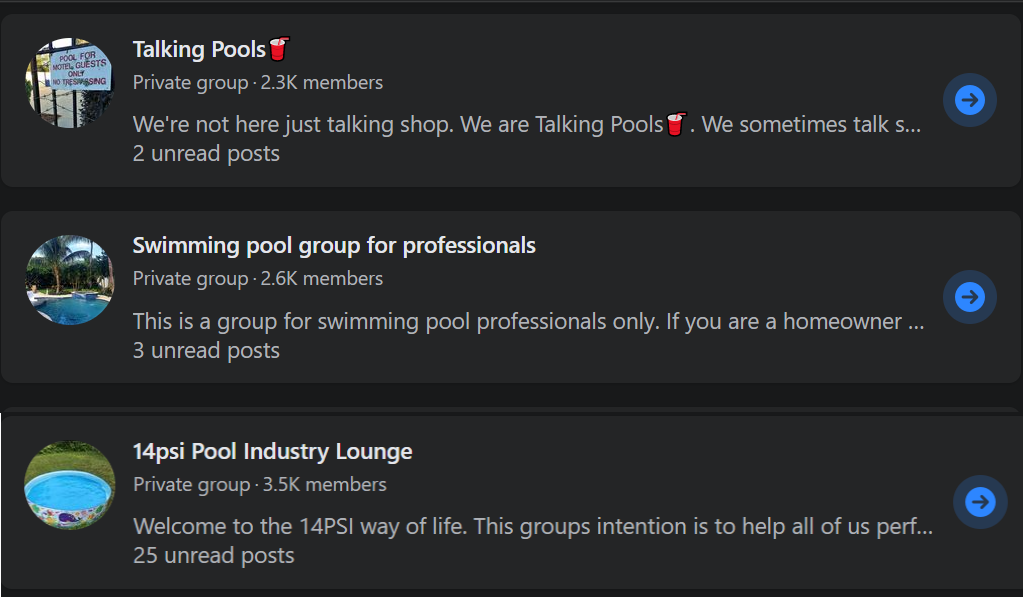Image resolution: width=1023 pixels, height=598 pixels.
Task: Open the Talking Pools group title
Action: [199, 50]
